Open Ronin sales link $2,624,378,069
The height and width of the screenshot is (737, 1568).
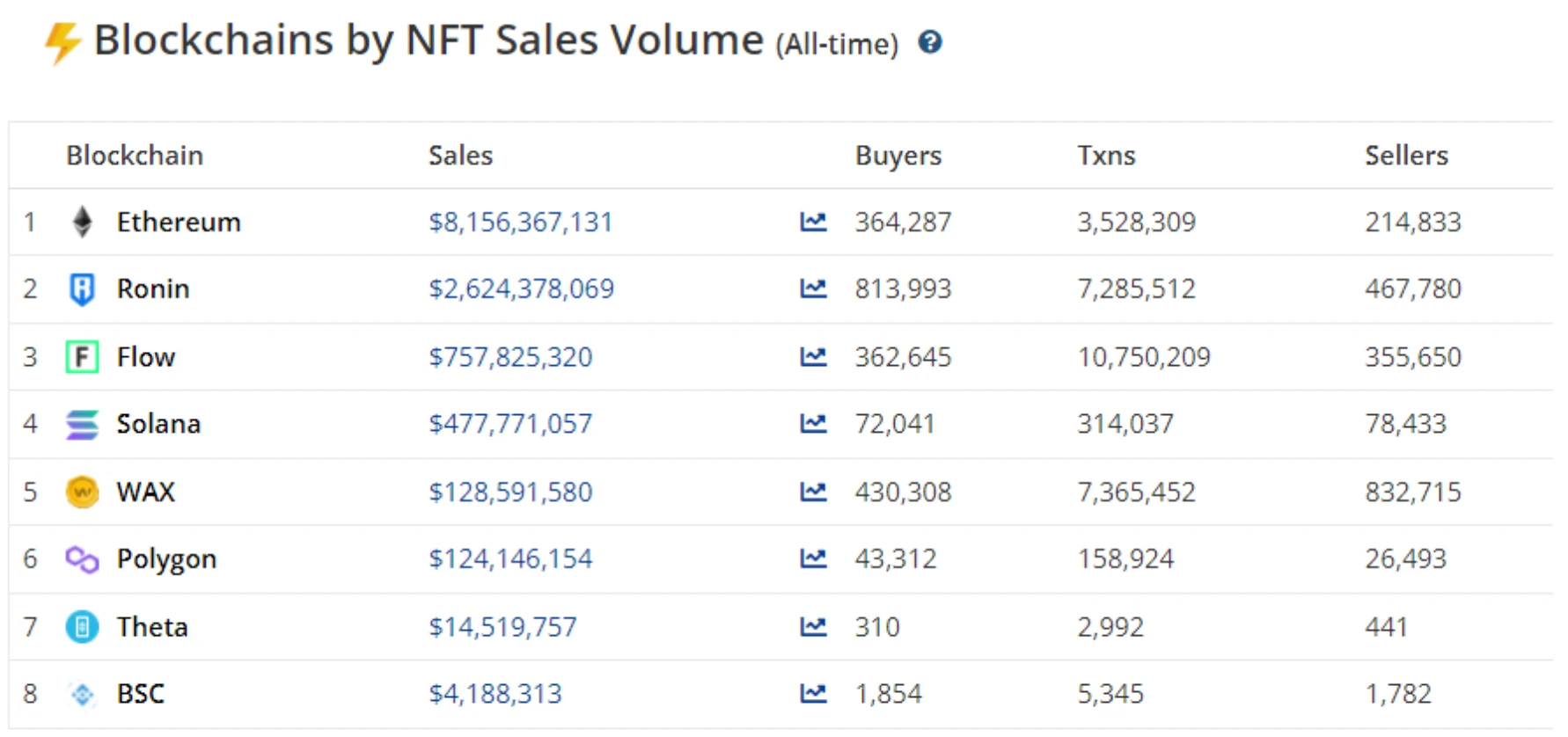pos(521,288)
